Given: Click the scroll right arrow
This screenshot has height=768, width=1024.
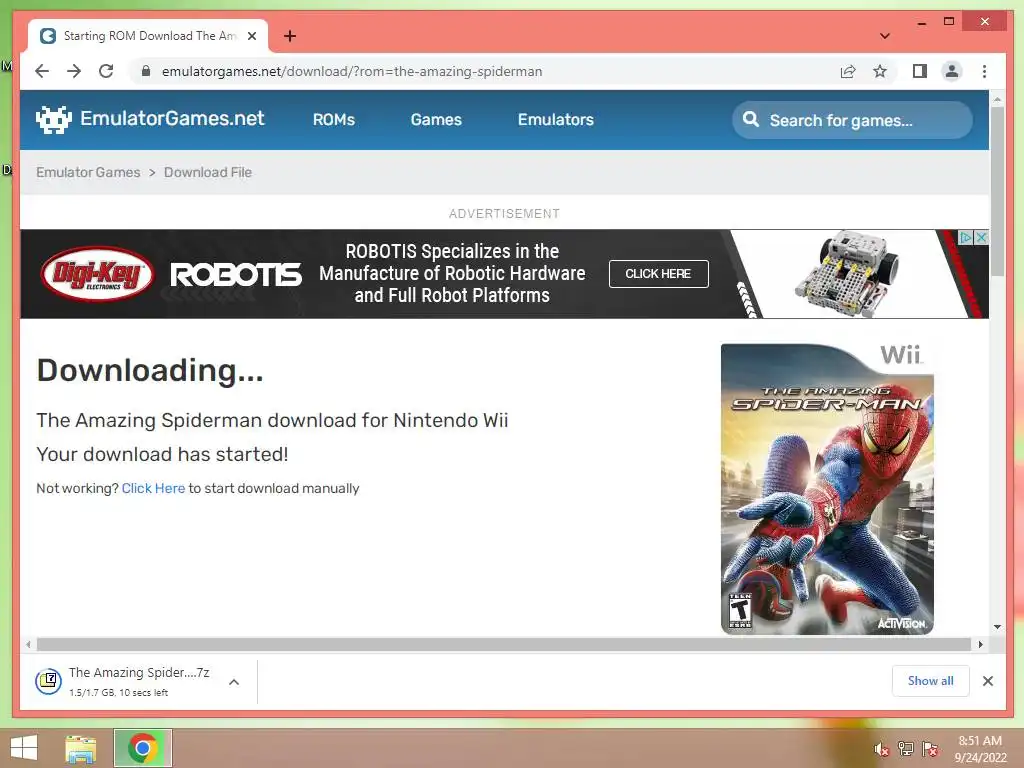Looking at the screenshot, I should point(980,645).
